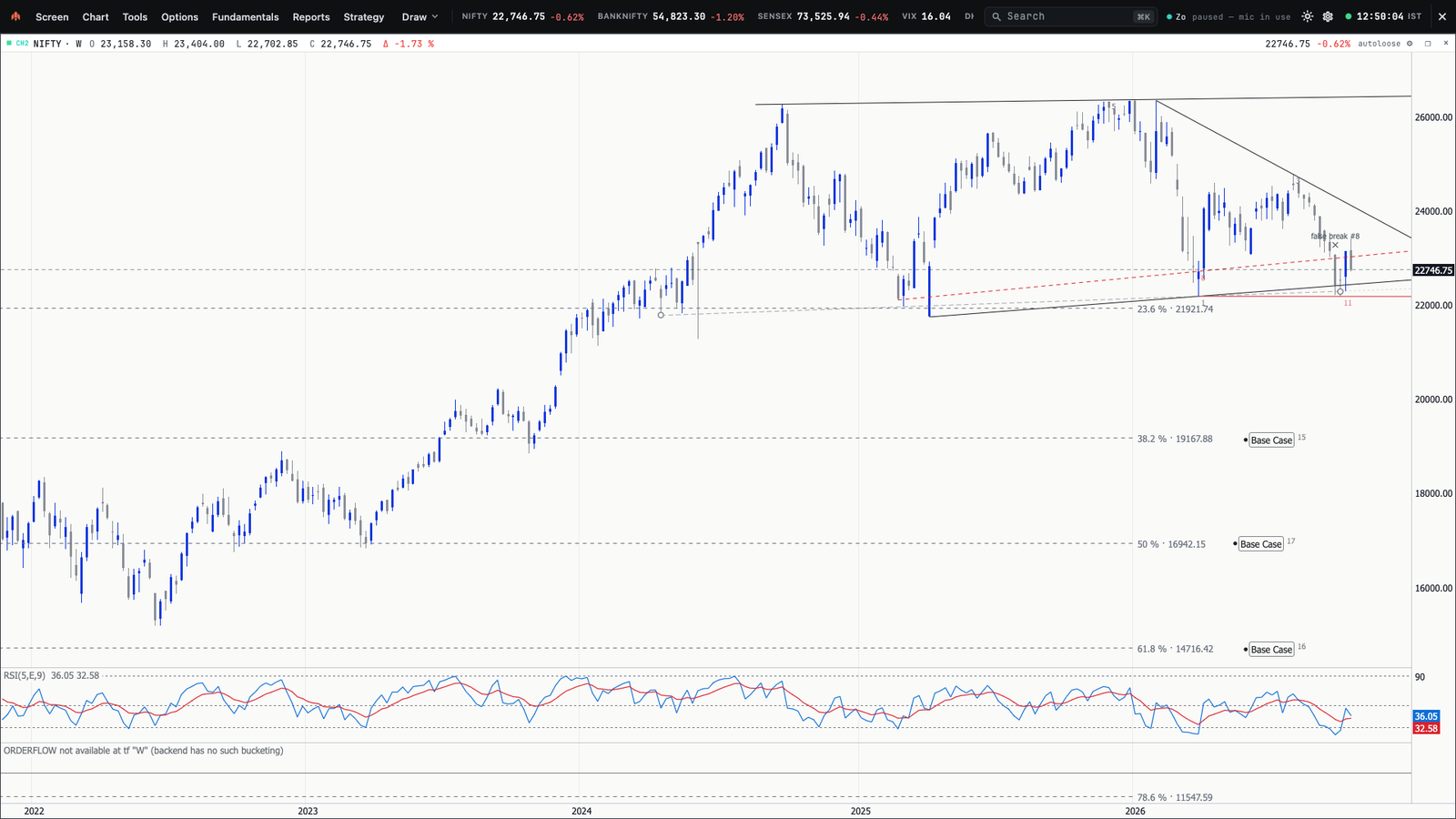
Task: Click the 12:50:04 IST clock
Action: pyautogui.click(x=1389, y=16)
